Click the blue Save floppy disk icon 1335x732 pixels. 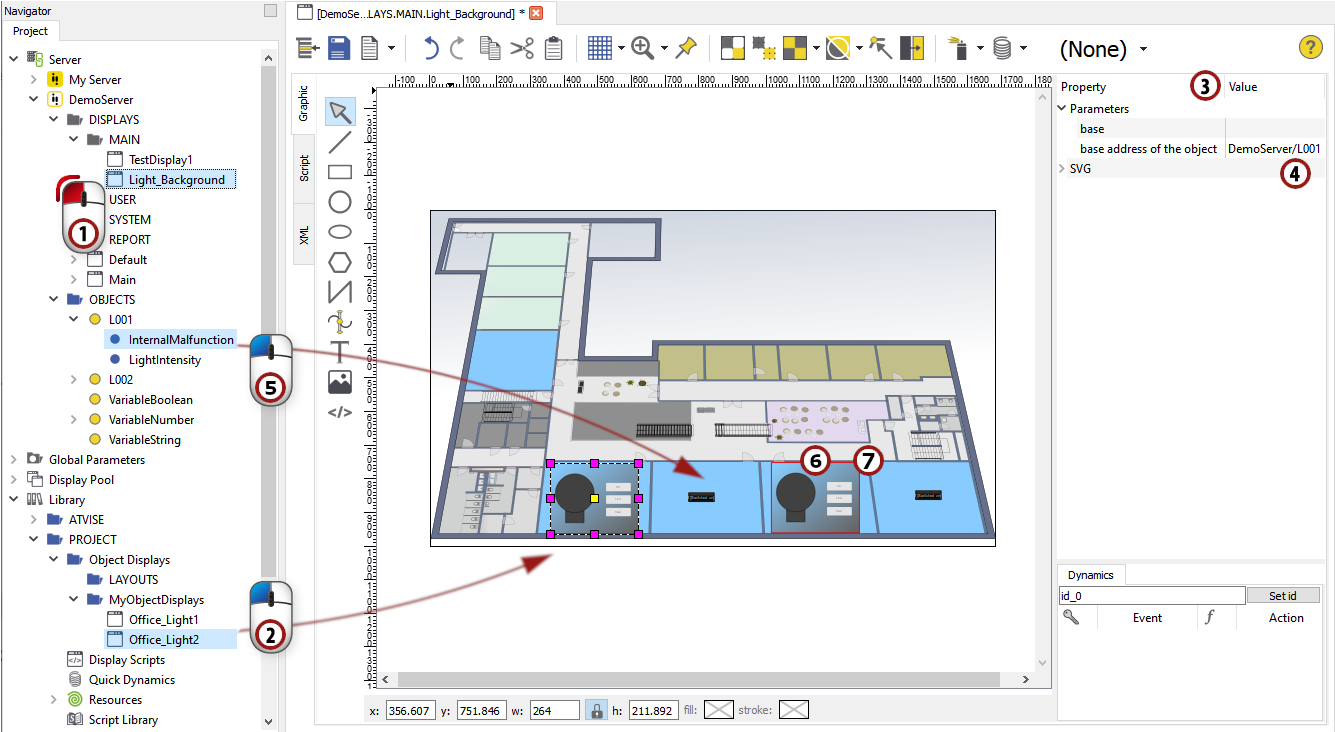click(x=339, y=48)
